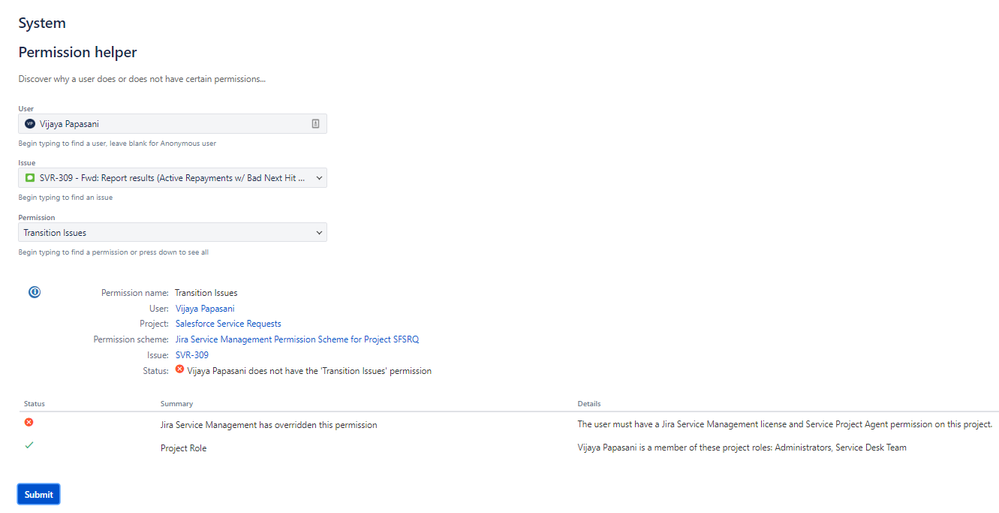Click the Status column header

coord(34,403)
